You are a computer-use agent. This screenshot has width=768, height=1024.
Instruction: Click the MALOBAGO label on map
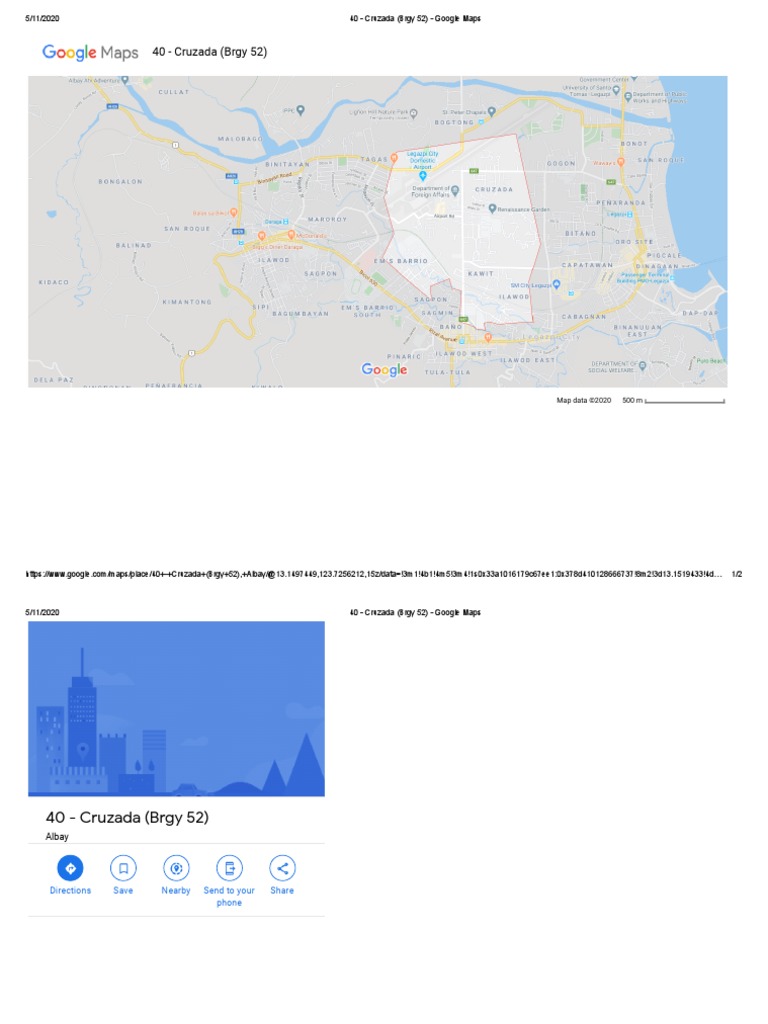[240, 139]
